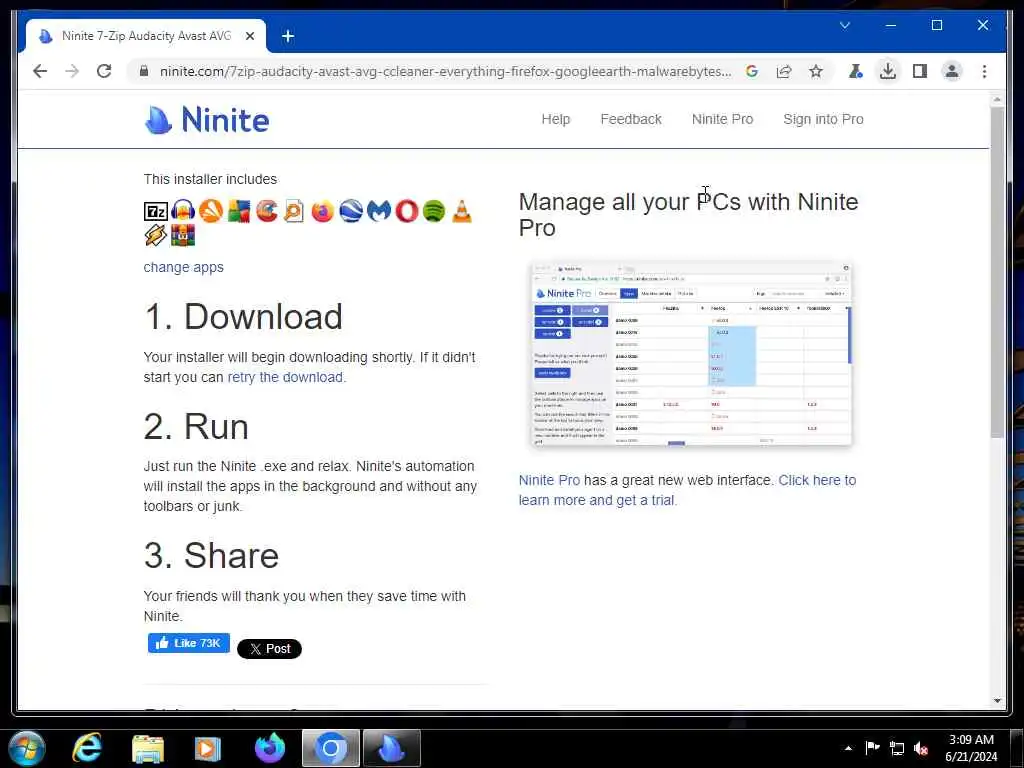Show hidden system tray icons arrow
Viewport: 1024px width, 768px height.
(x=848, y=748)
